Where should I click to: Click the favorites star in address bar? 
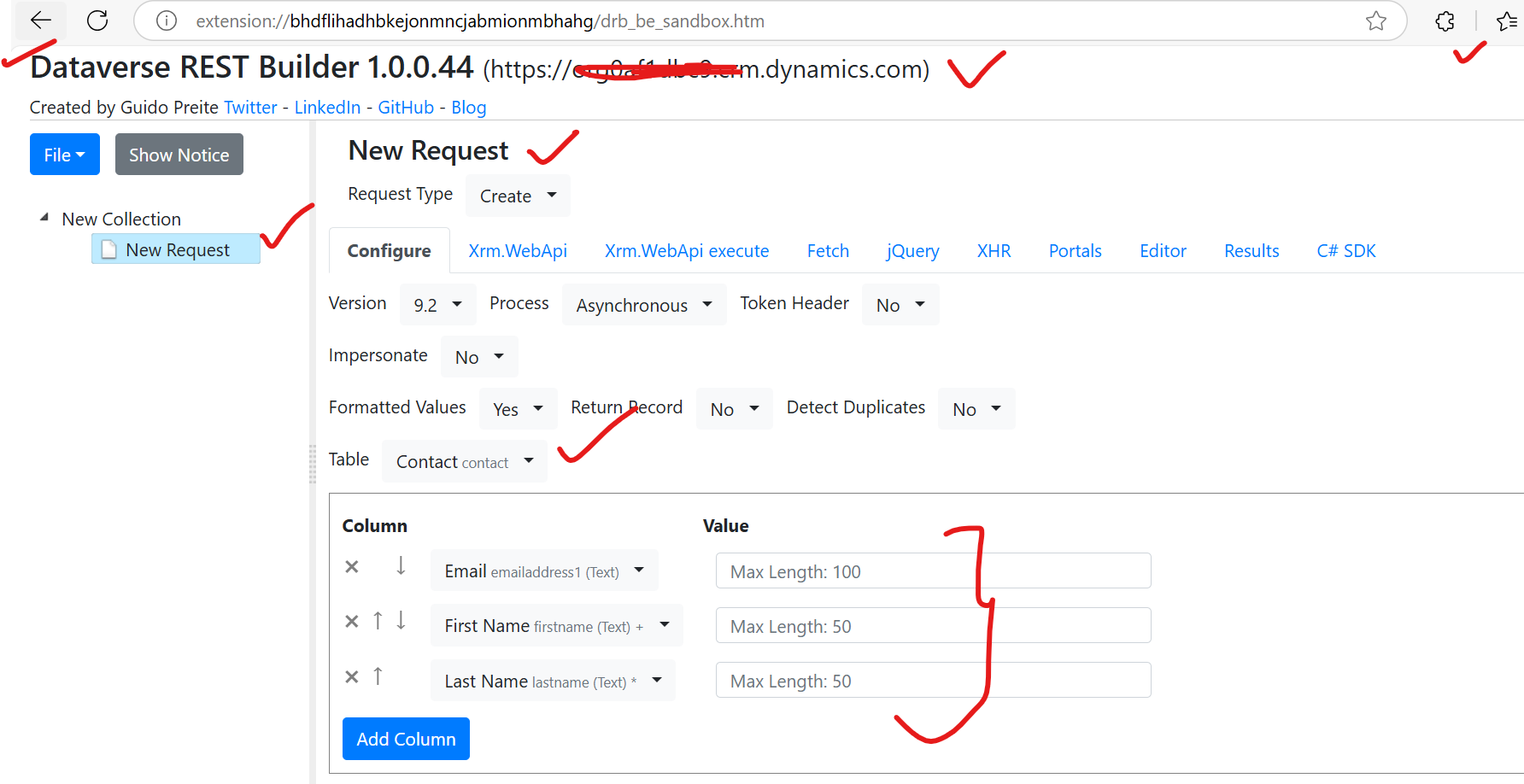click(x=1376, y=21)
